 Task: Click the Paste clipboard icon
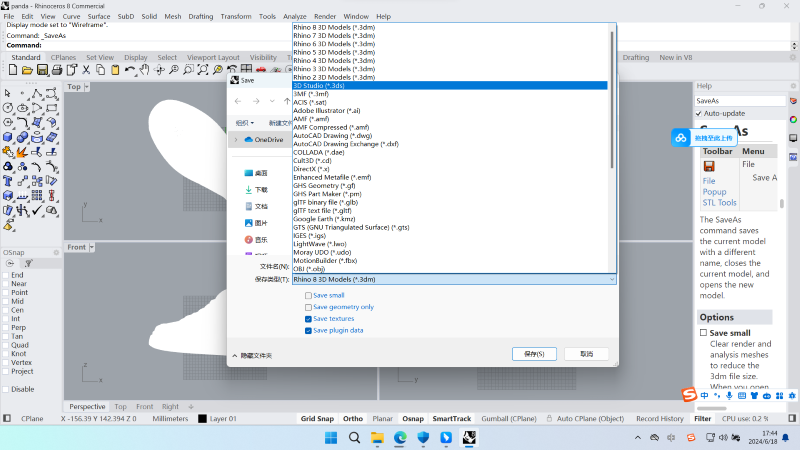point(115,70)
